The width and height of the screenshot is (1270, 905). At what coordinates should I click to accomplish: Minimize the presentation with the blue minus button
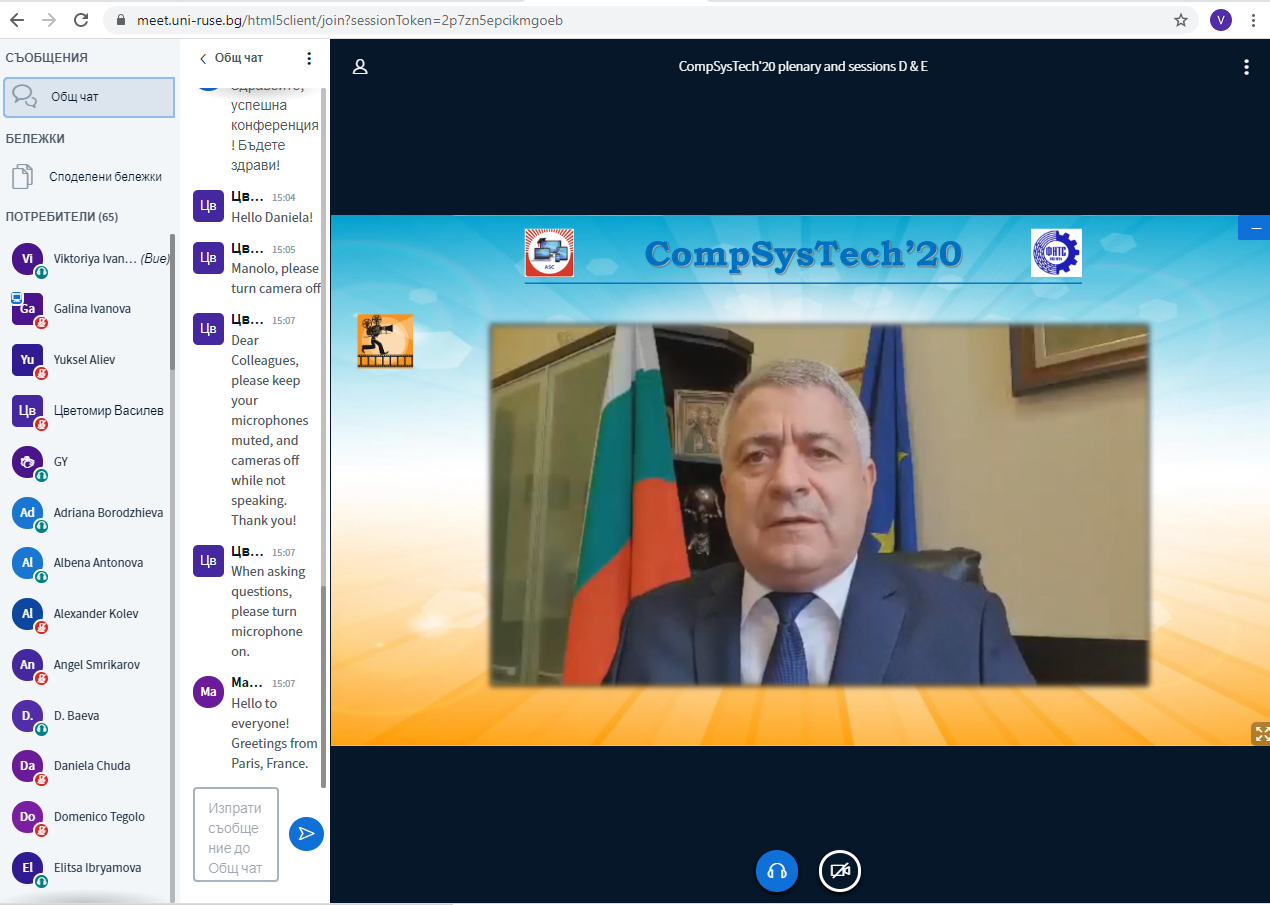[1255, 228]
